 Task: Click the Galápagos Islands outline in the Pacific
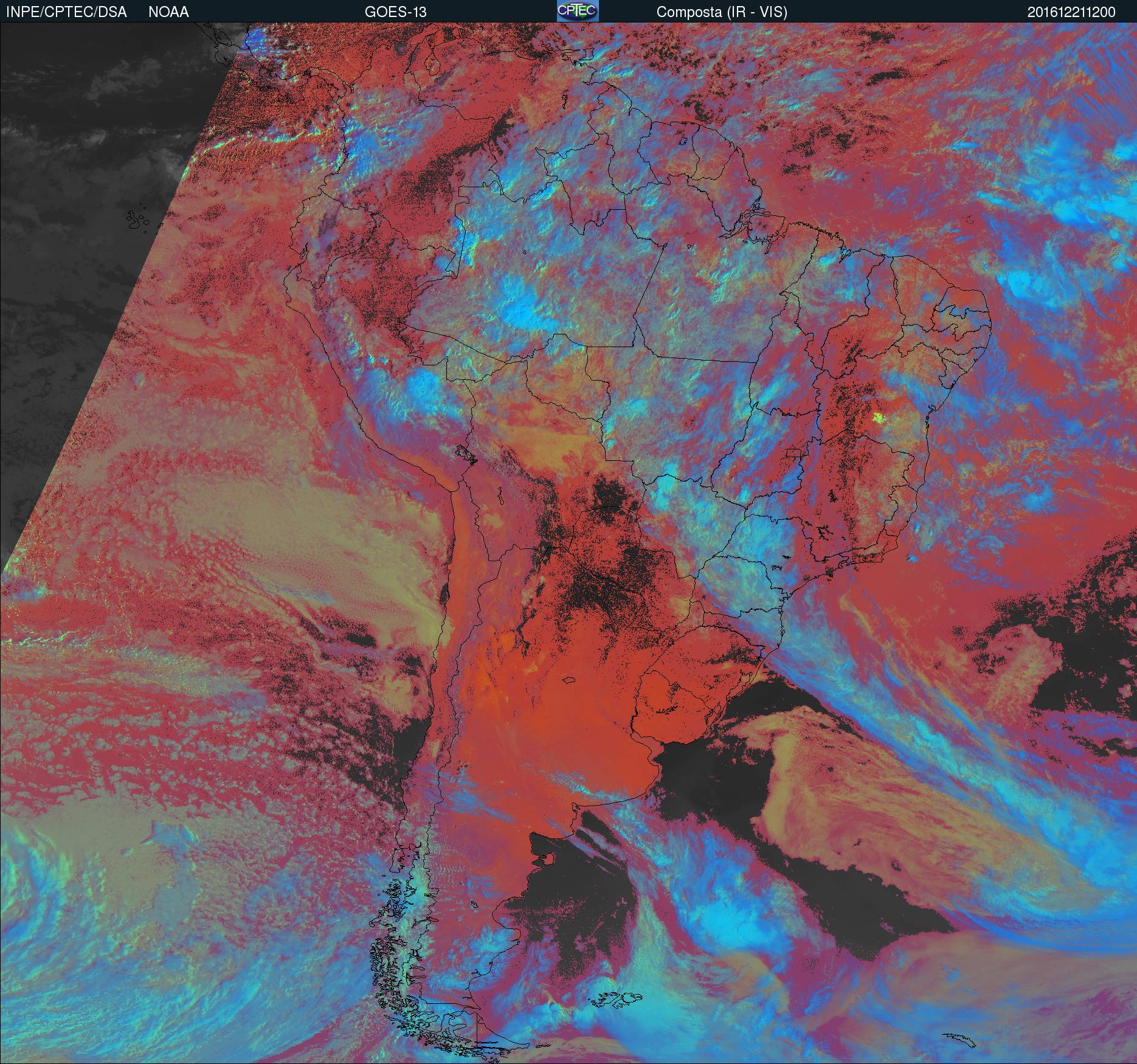(x=138, y=221)
